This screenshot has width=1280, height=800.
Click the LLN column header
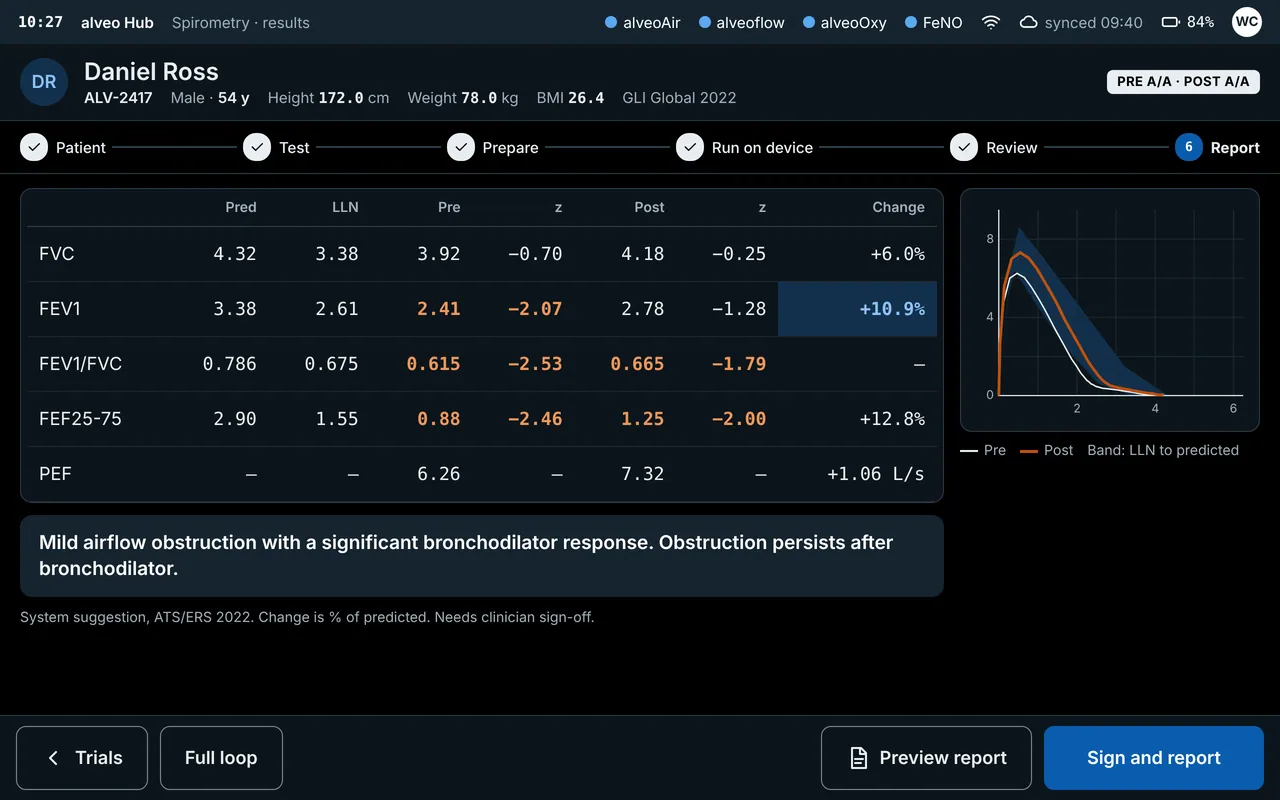[x=345, y=207]
